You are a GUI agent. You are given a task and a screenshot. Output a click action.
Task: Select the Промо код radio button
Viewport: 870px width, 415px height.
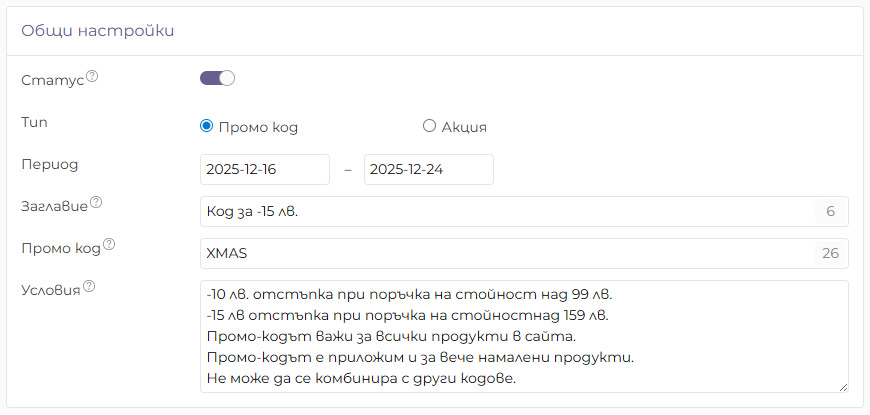point(207,126)
